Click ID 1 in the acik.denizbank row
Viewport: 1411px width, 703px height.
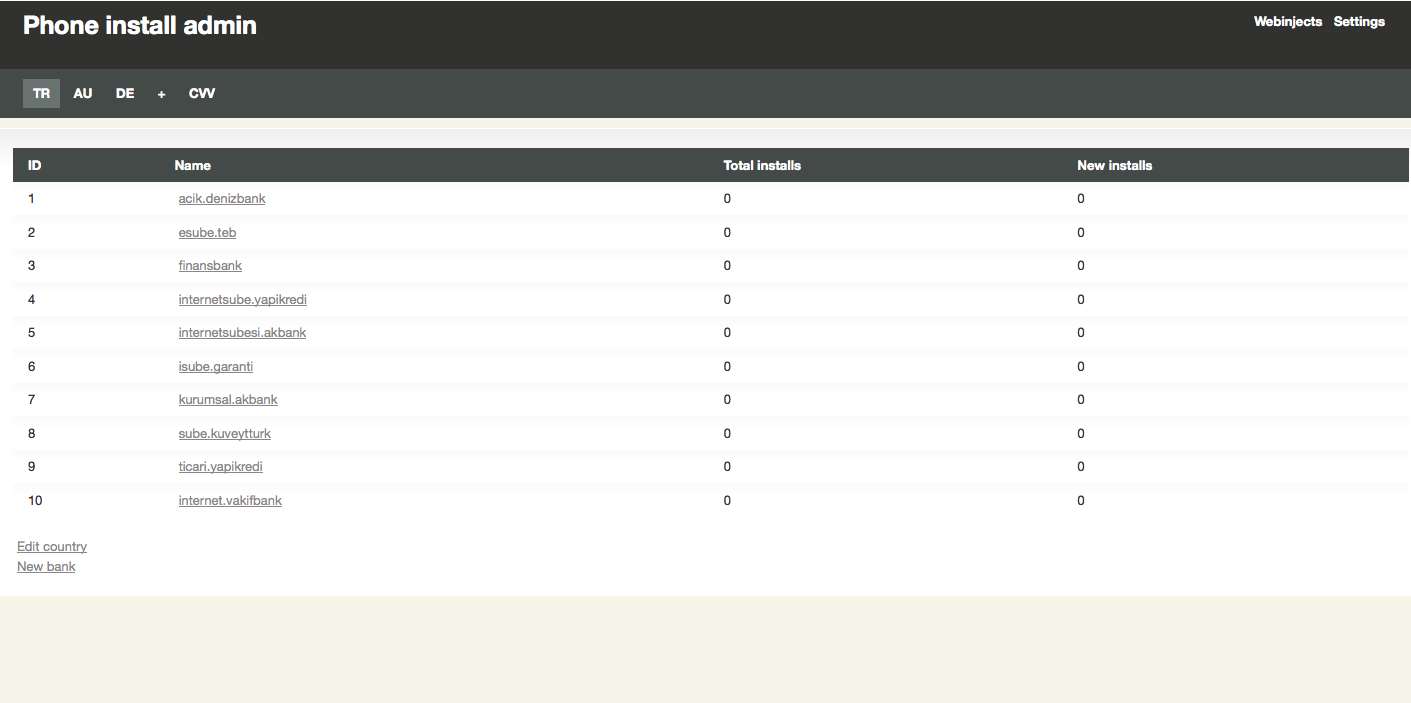pos(31,199)
